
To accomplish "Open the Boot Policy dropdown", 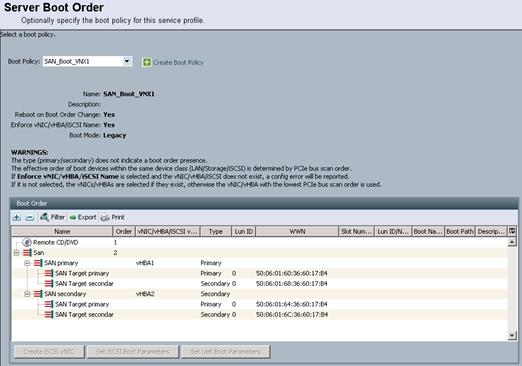I will click(x=127, y=61).
